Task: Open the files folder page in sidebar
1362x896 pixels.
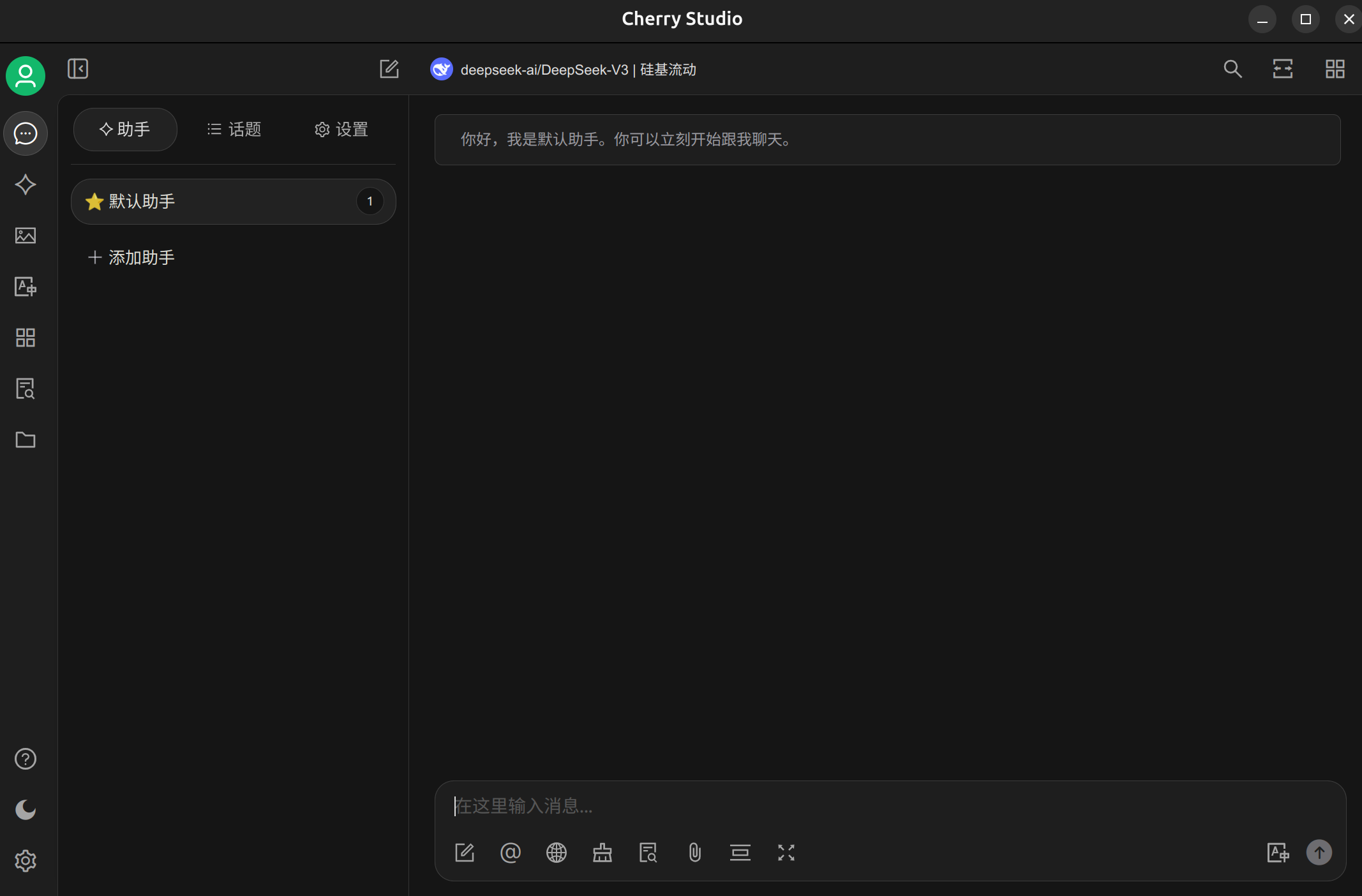Action: tap(26, 440)
